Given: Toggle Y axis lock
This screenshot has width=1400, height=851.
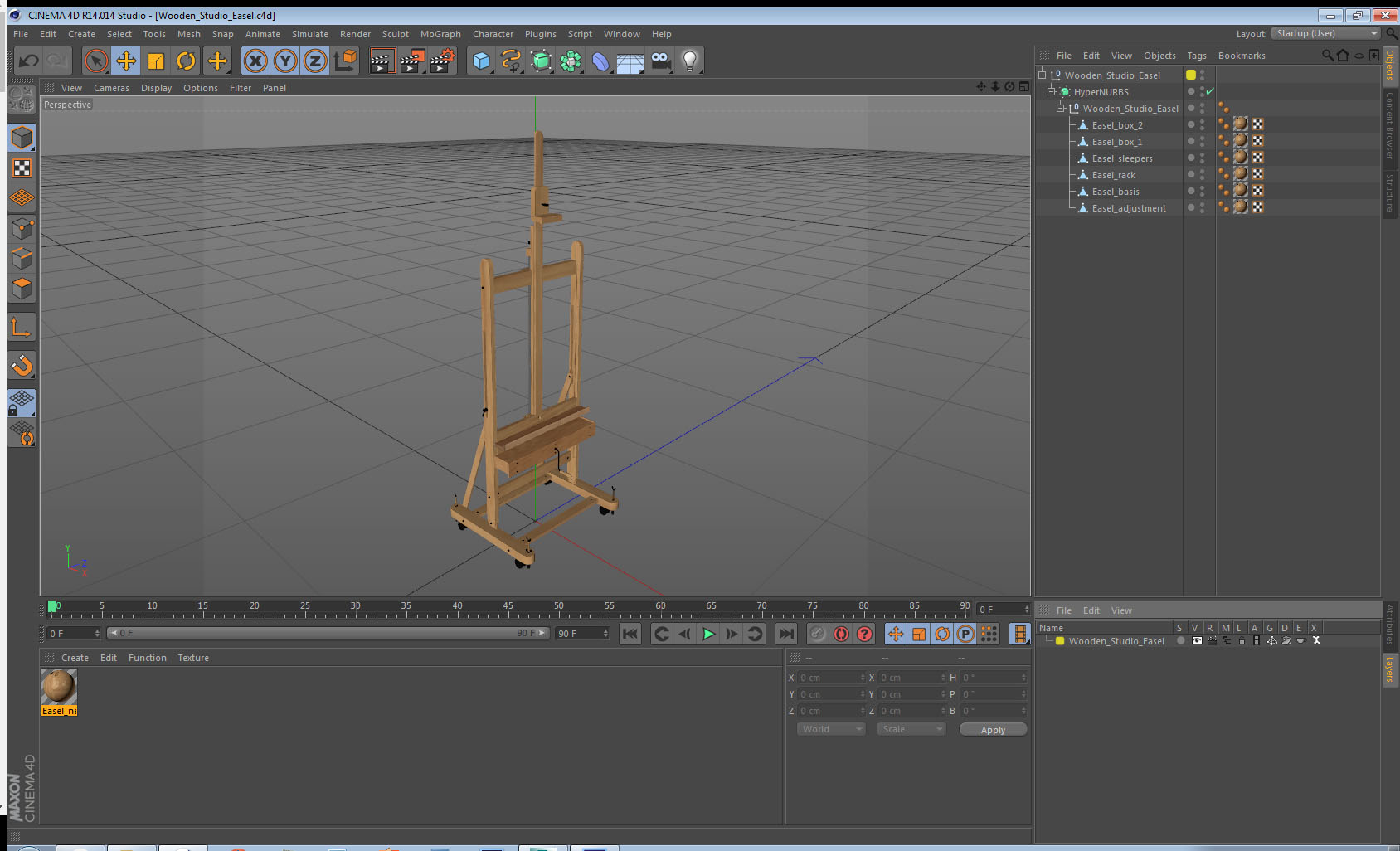Looking at the screenshot, I should 285,61.
